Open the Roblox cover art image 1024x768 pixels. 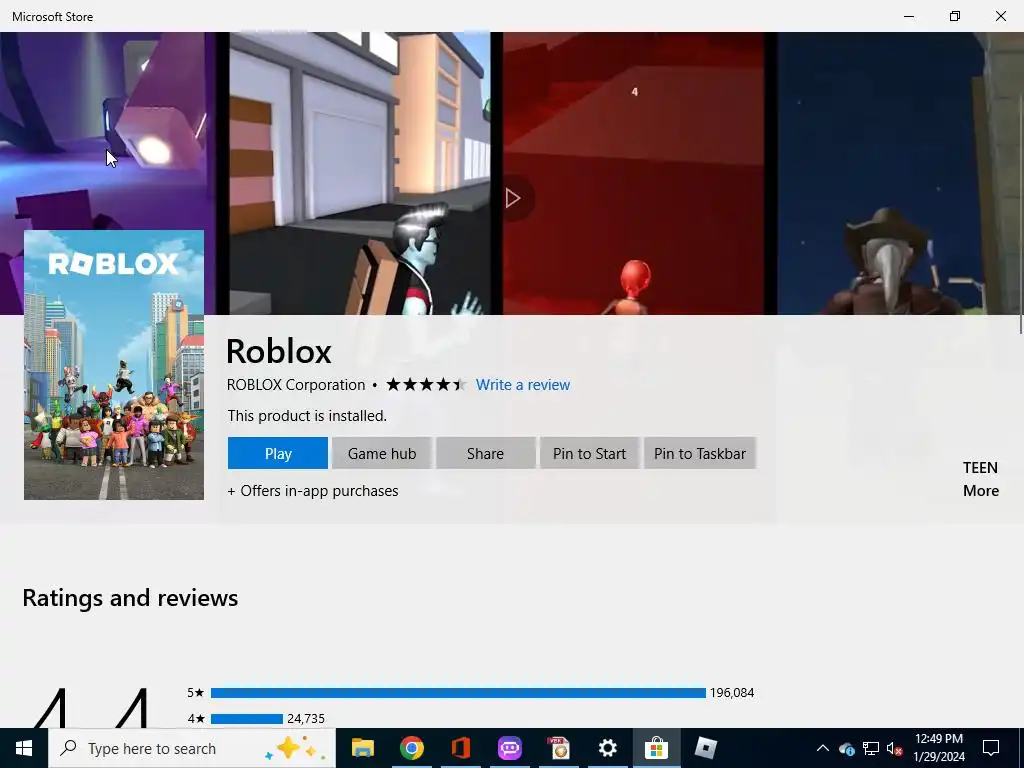[x=114, y=364]
